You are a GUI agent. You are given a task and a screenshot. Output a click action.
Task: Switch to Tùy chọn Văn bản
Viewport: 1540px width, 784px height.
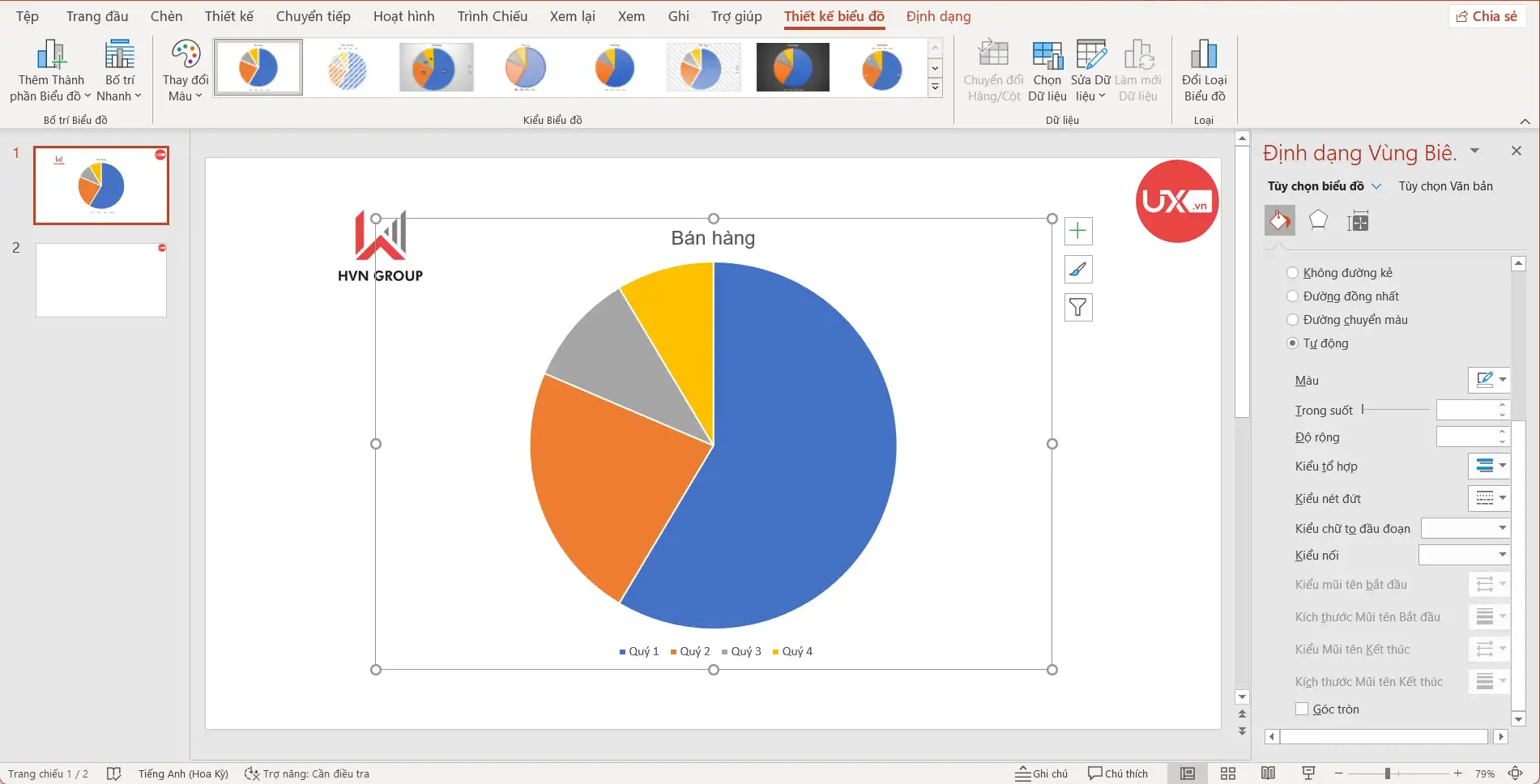[1445, 186]
